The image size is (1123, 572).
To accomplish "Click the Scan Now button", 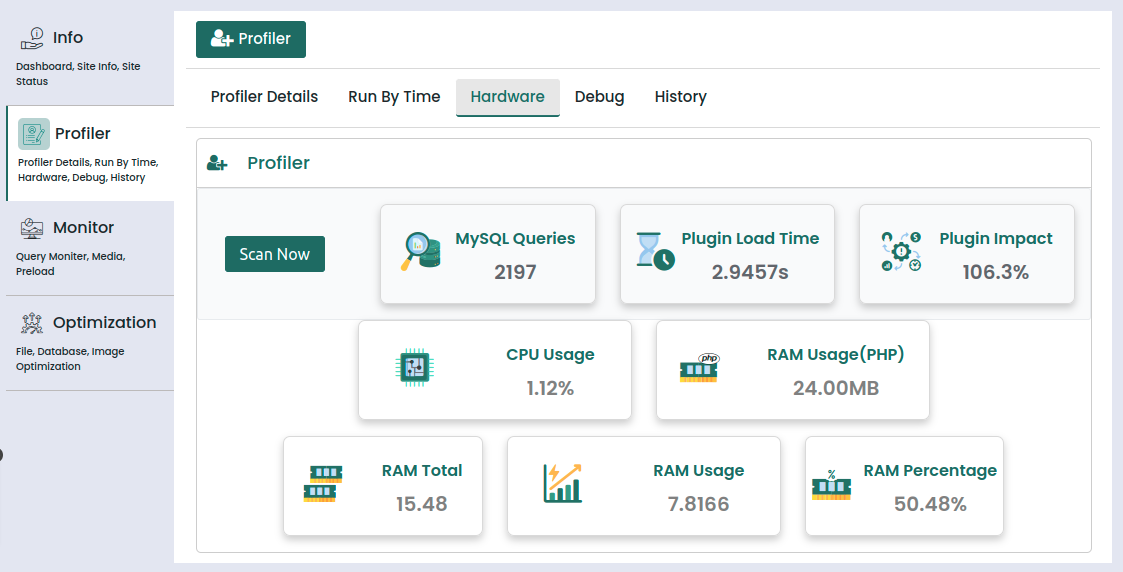I will coord(275,254).
